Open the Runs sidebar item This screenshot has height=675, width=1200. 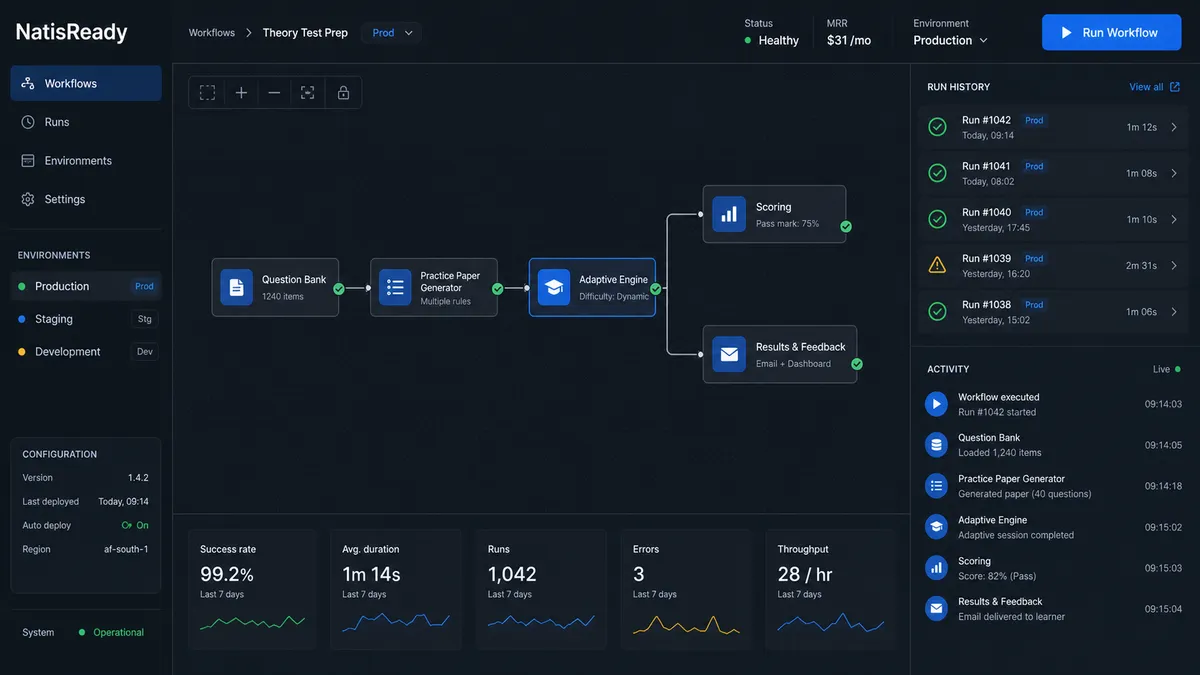click(86, 122)
